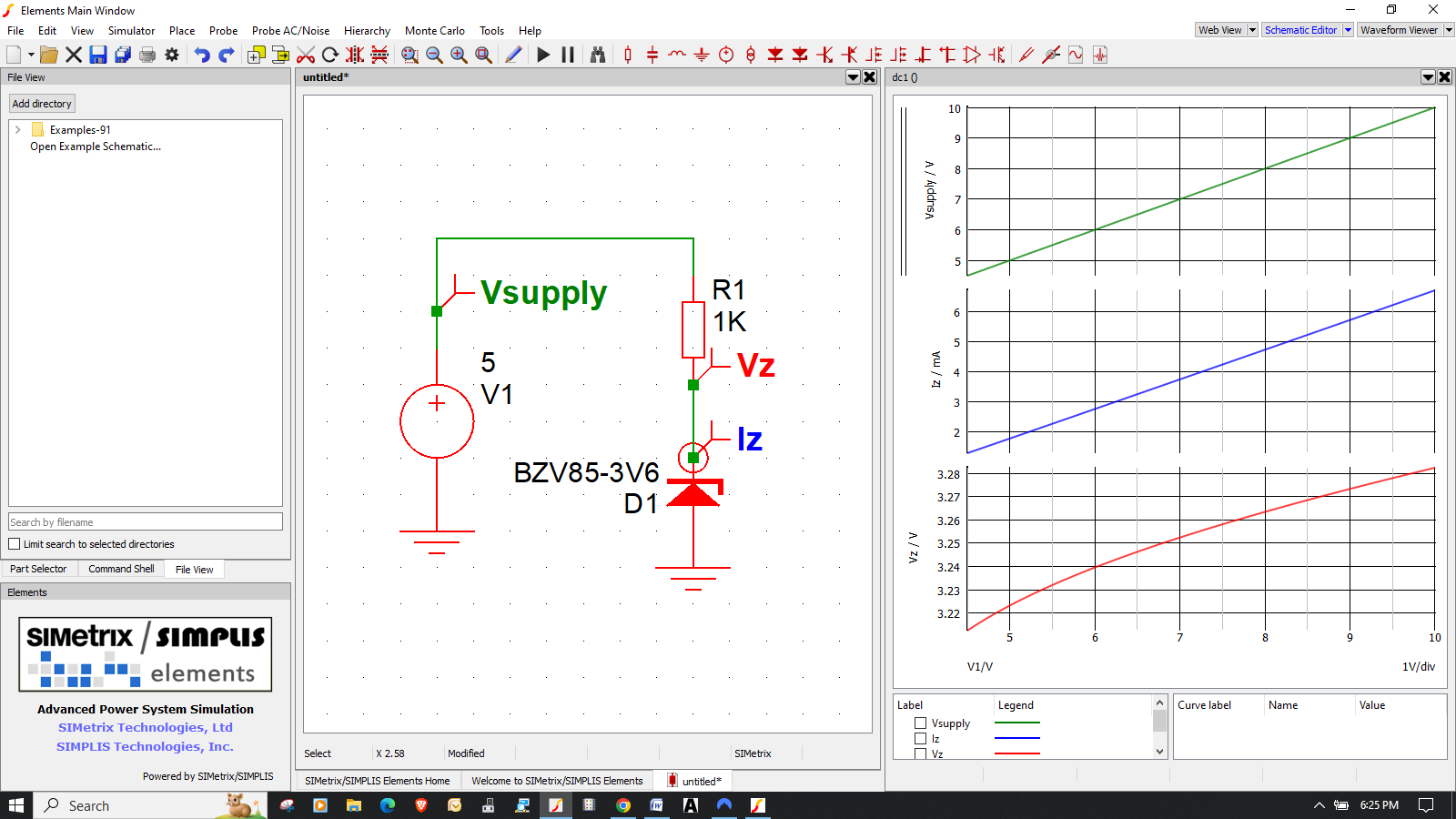The width and height of the screenshot is (1456, 819).
Task: Place an NPN transistor from the toolbar
Action: (x=824, y=55)
